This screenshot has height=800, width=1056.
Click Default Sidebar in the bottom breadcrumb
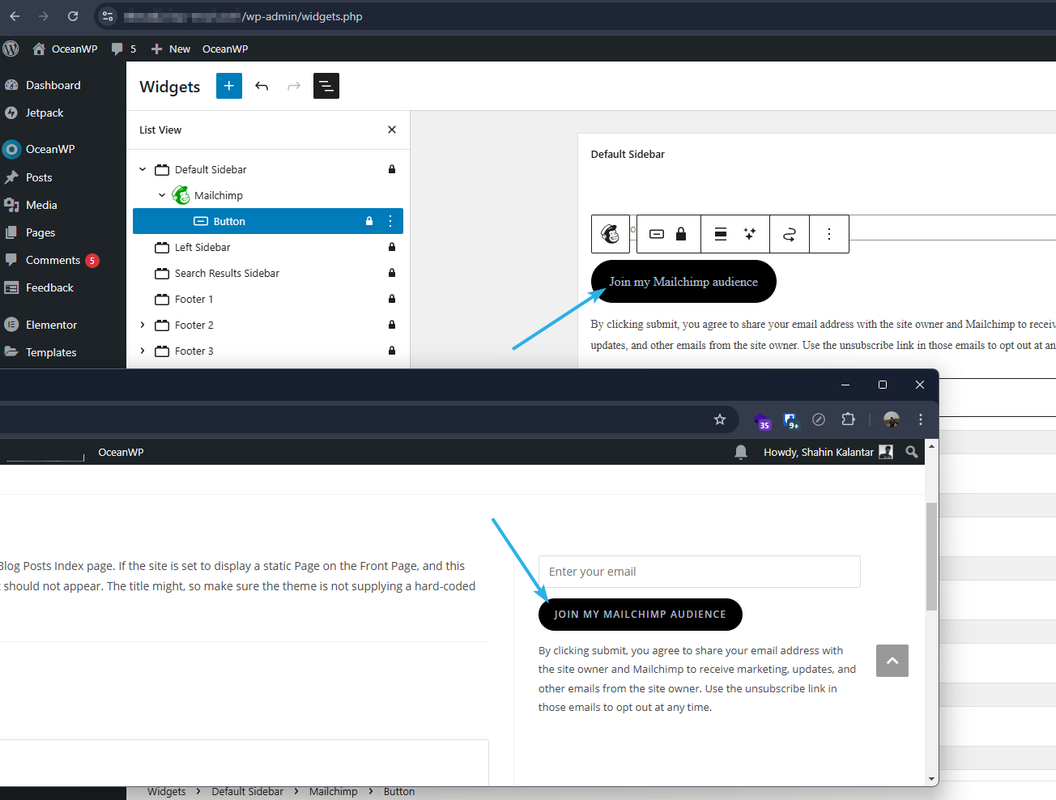247,792
